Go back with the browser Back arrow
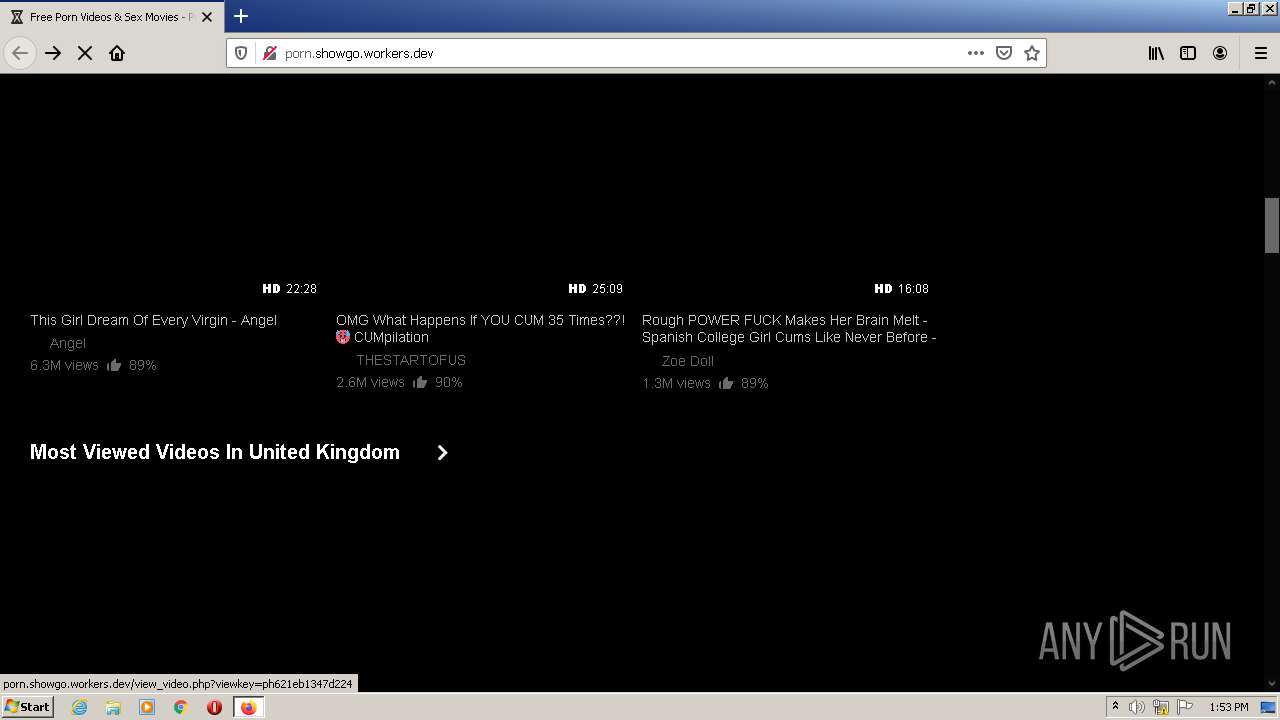 tap(20, 53)
